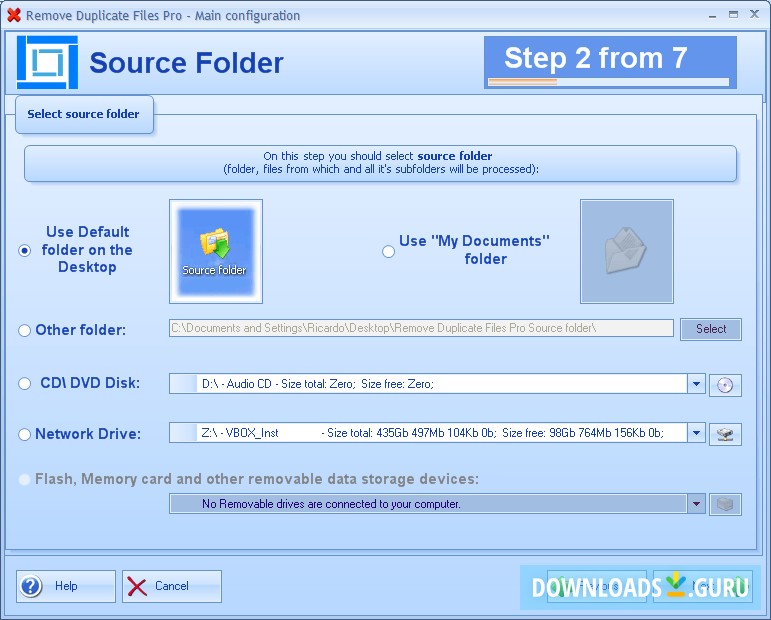Click the My Documents folder image tile
Image resolution: width=771 pixels, height=620 pixels.
(x=626, y=251)
